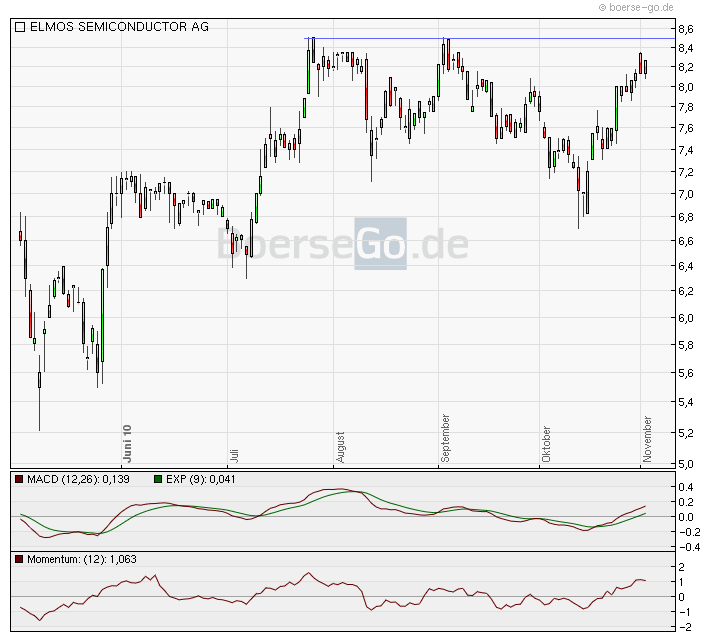
Task: Click the −2 value on Momentum axis
Action: click(685, 627)
